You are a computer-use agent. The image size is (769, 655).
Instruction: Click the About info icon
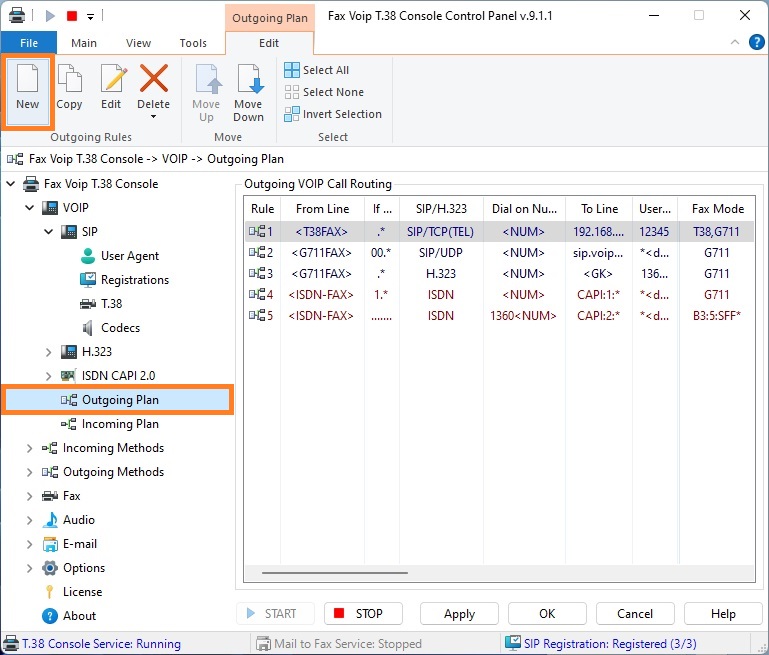coord(50,616)
